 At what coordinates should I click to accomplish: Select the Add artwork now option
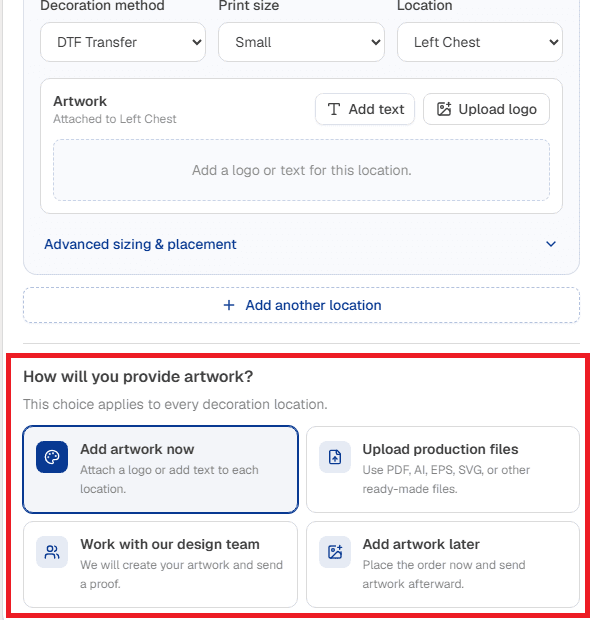161,469
